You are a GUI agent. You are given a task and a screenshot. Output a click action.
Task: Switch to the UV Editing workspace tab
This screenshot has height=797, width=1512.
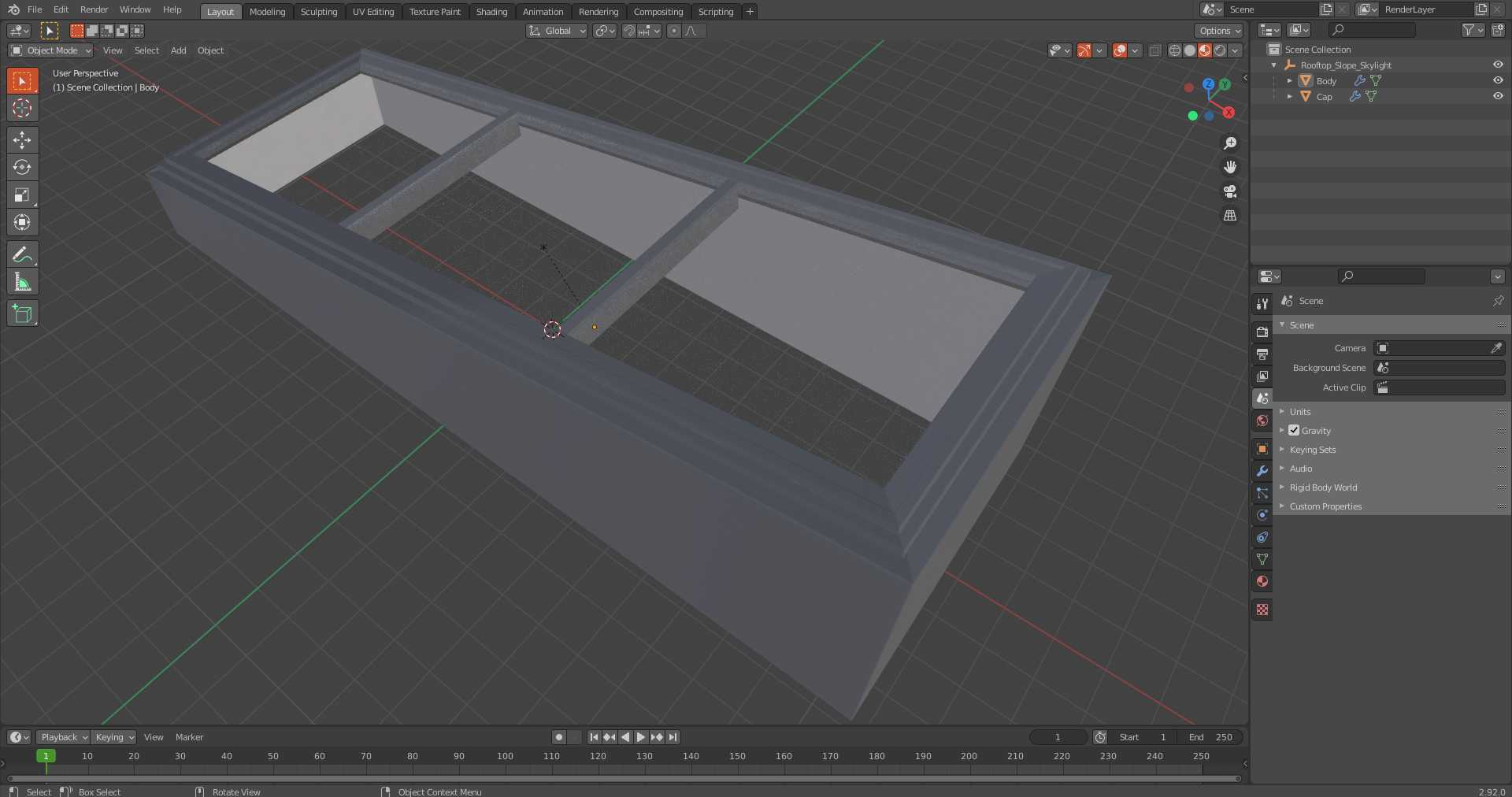point(373,12)
